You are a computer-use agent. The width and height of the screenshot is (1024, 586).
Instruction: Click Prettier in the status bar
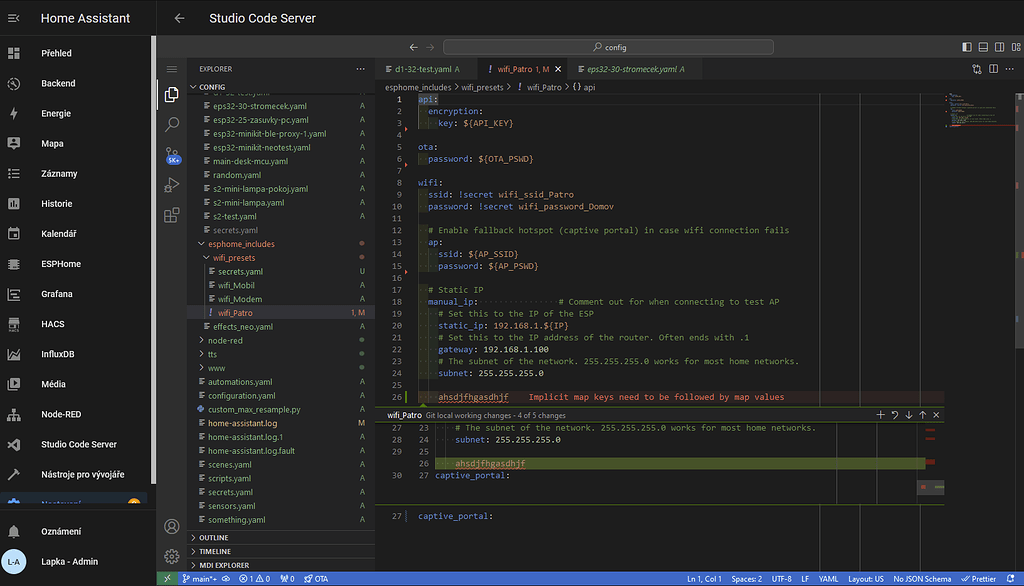coord(979,579)
